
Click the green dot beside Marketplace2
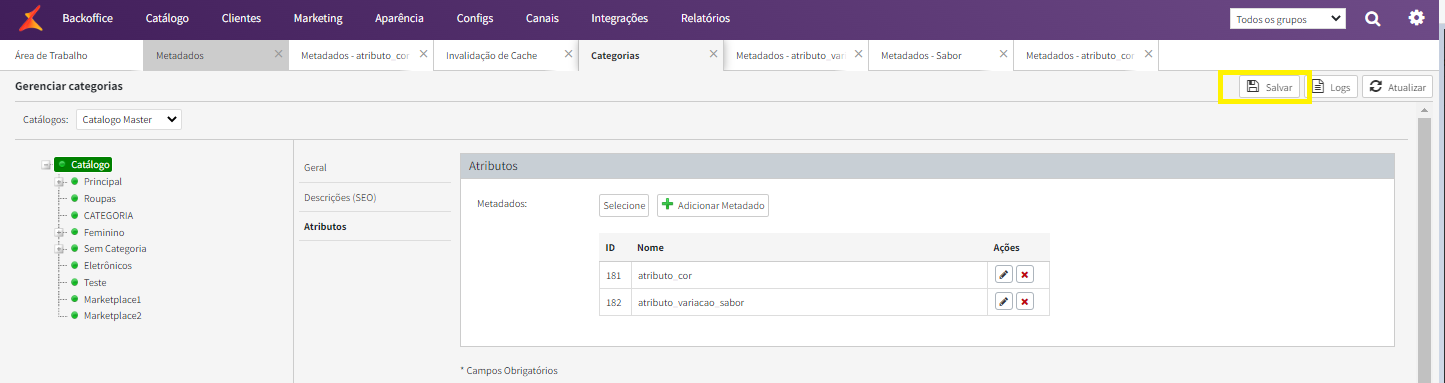pos(74,315)
